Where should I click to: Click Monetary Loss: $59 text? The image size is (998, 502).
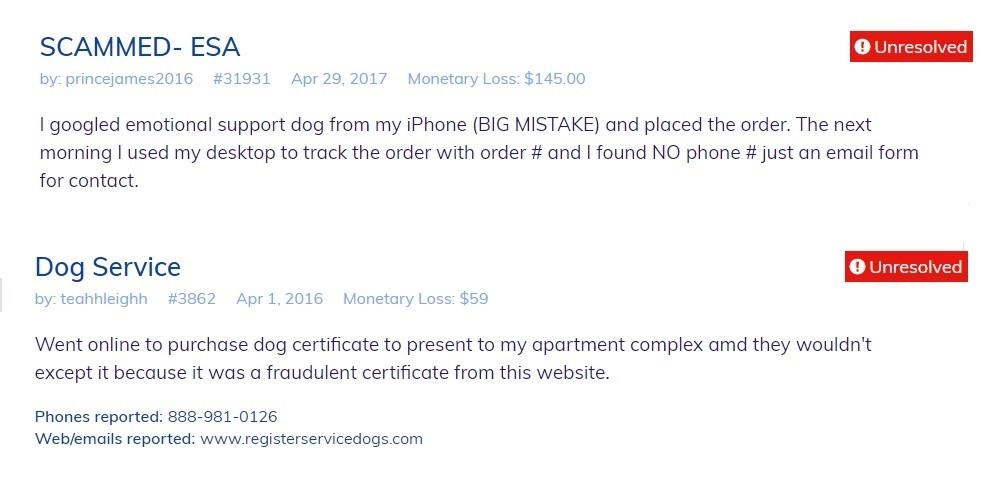pos(416,299)
